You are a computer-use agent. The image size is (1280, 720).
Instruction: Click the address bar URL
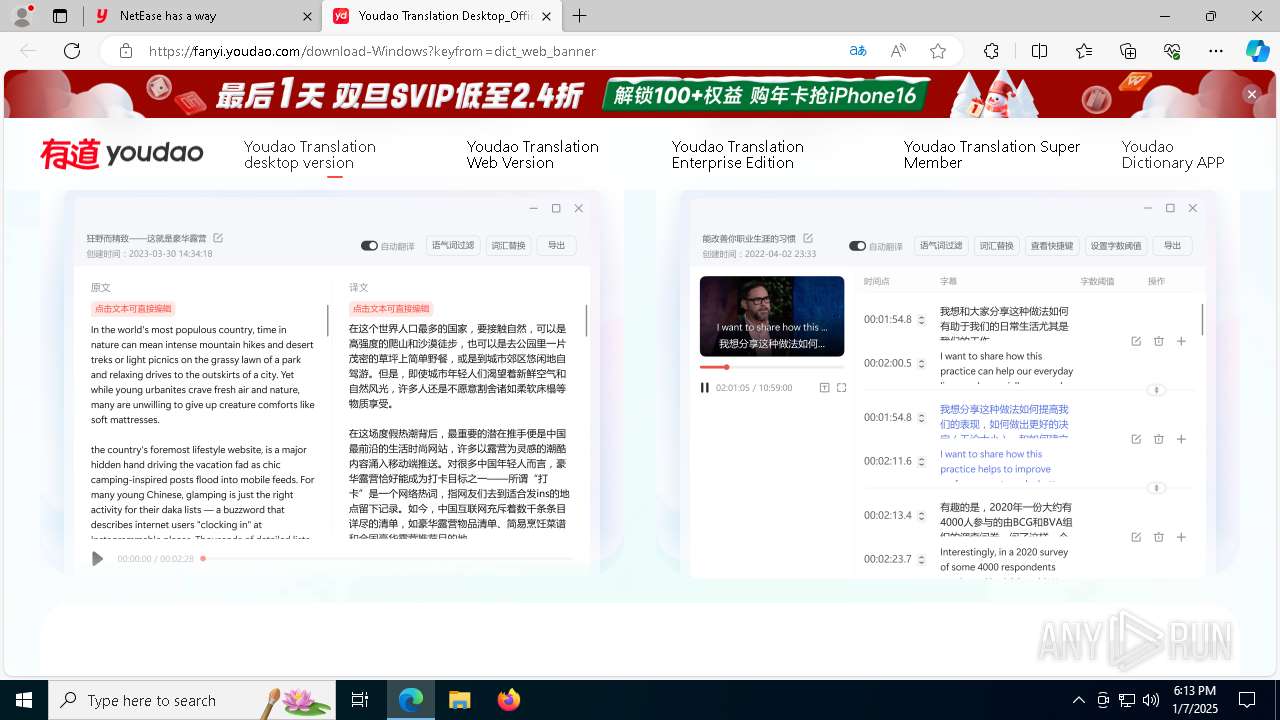tap(372, 51)
